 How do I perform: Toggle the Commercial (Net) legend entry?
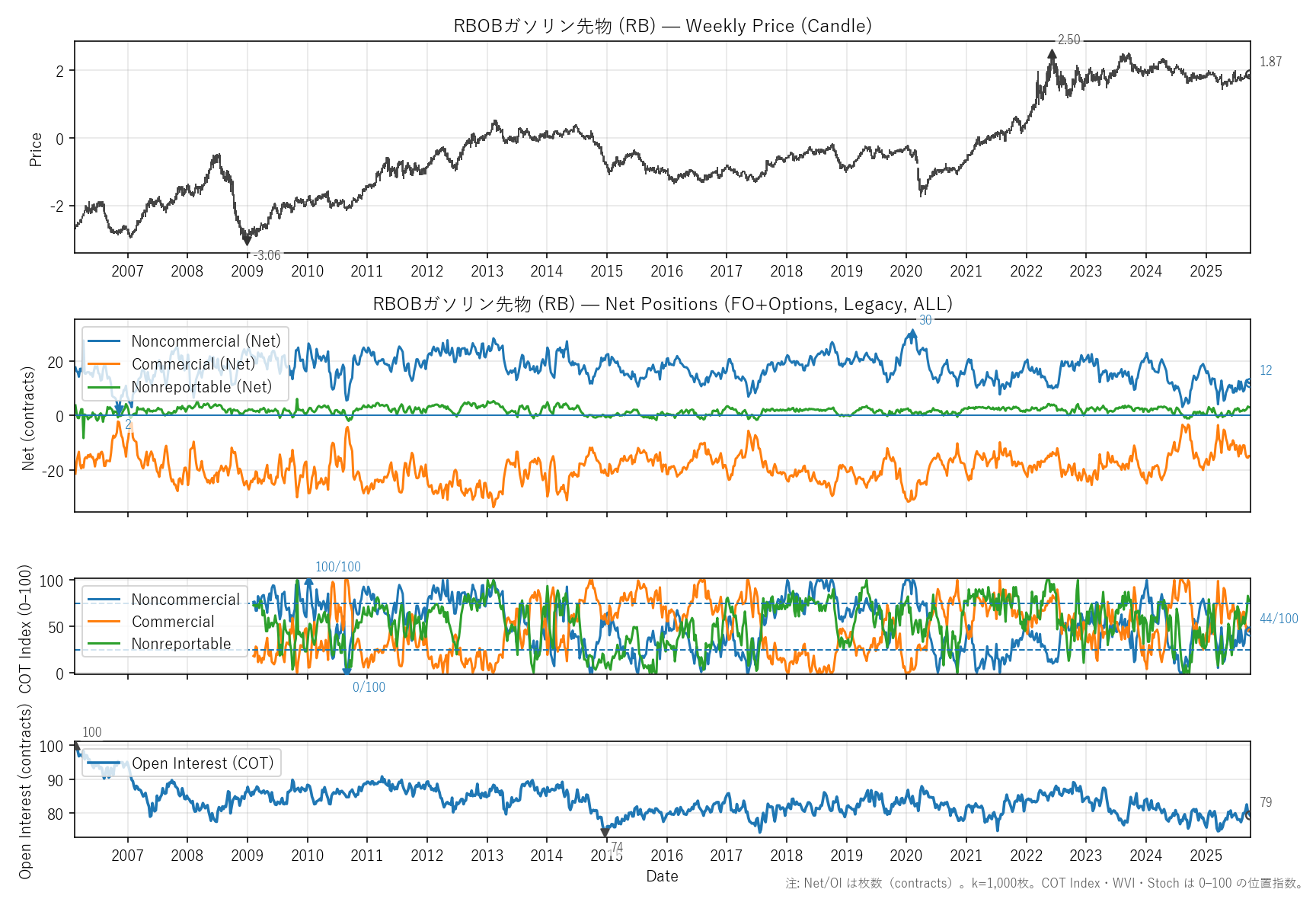pos(193,364)
